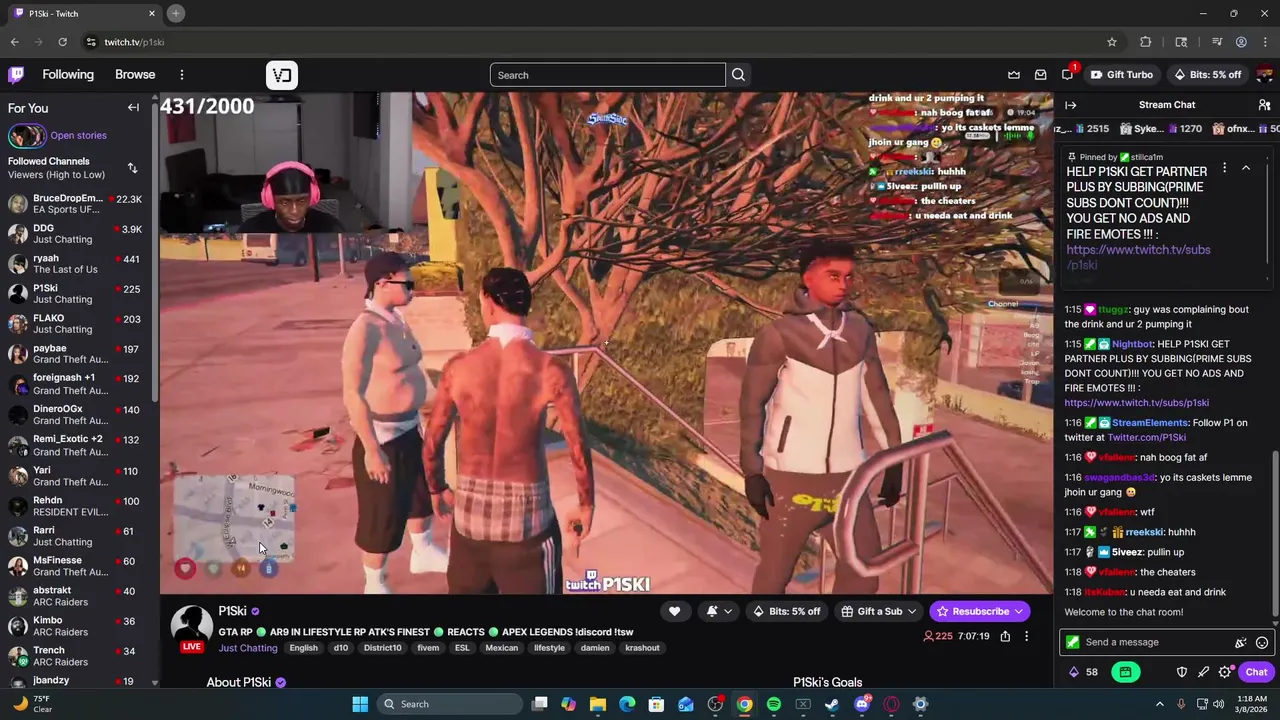
Task: Select the fivem tag
Action: pyautogui.click(x=428, y=648)
